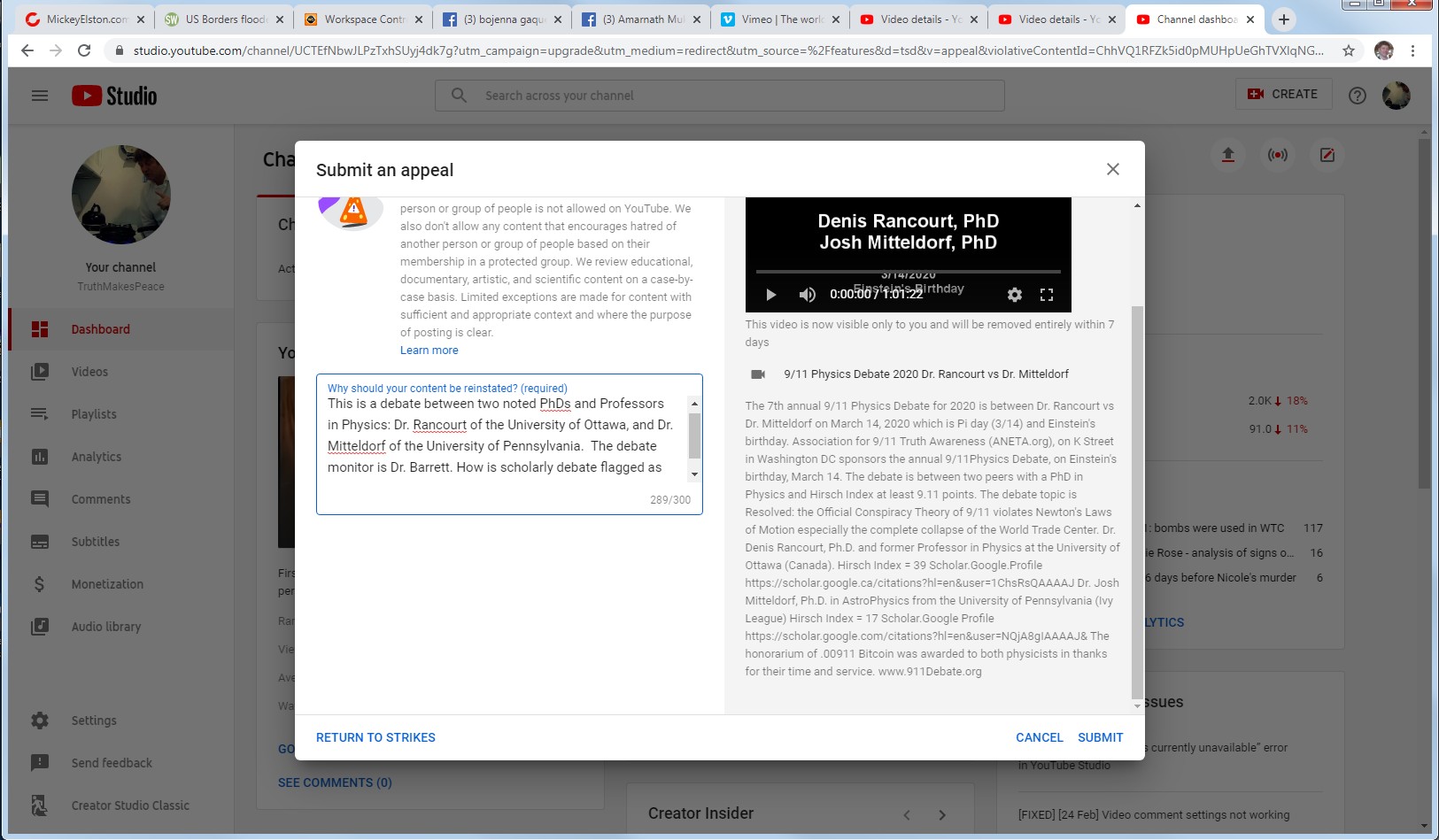Open the Learn more policy link
This screenshot has height=840, width=1439.
point(429,351)
